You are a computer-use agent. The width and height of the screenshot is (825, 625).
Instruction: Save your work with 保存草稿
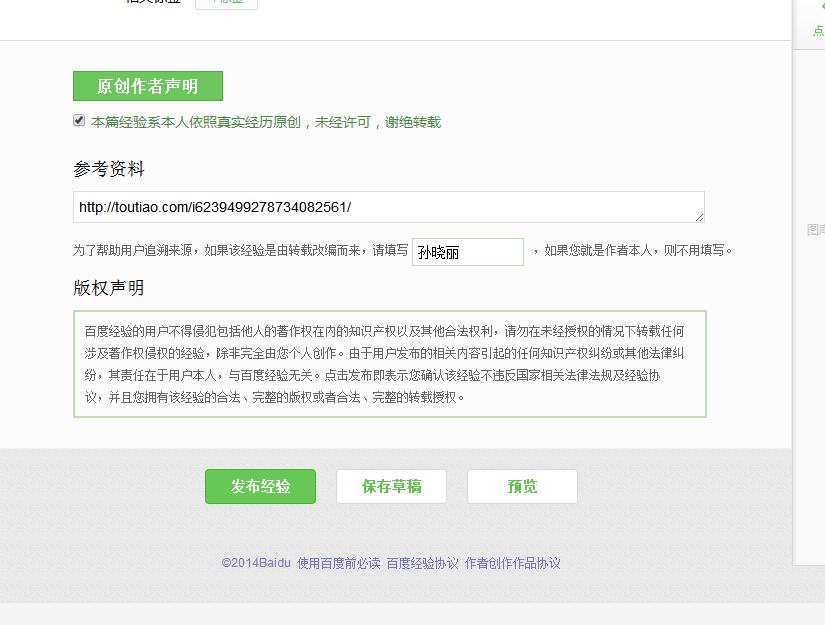tap(391, 486)
